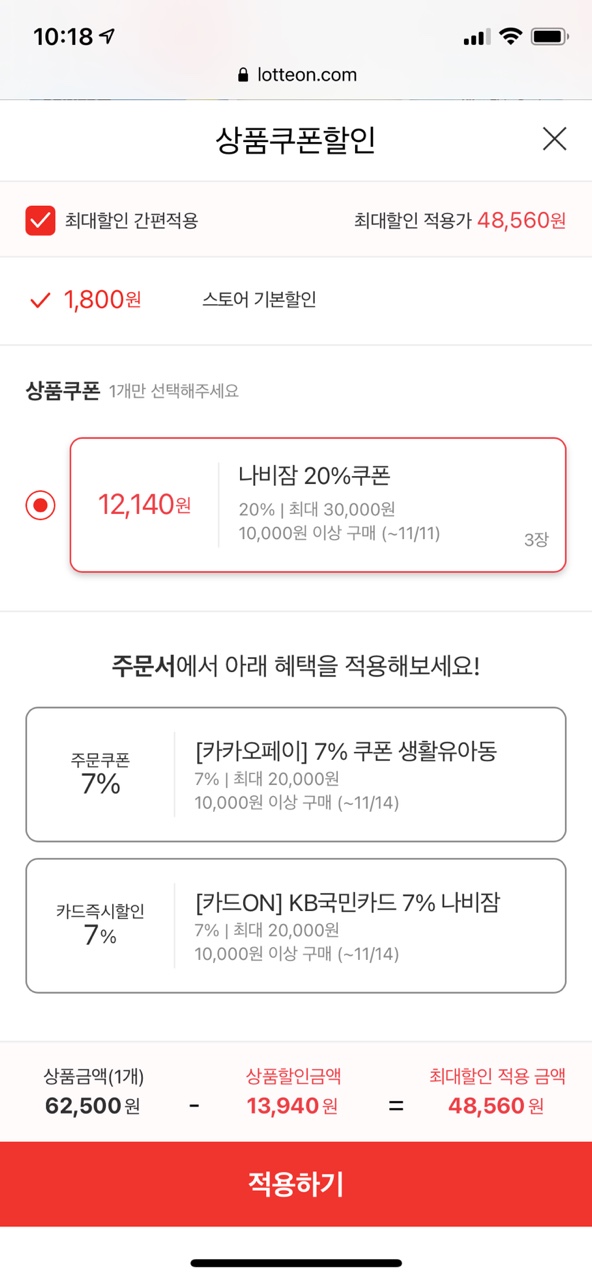This screenshot has height=1280, width=592.
Task: Tap the lotteon.com address bar
Action: 296,75
